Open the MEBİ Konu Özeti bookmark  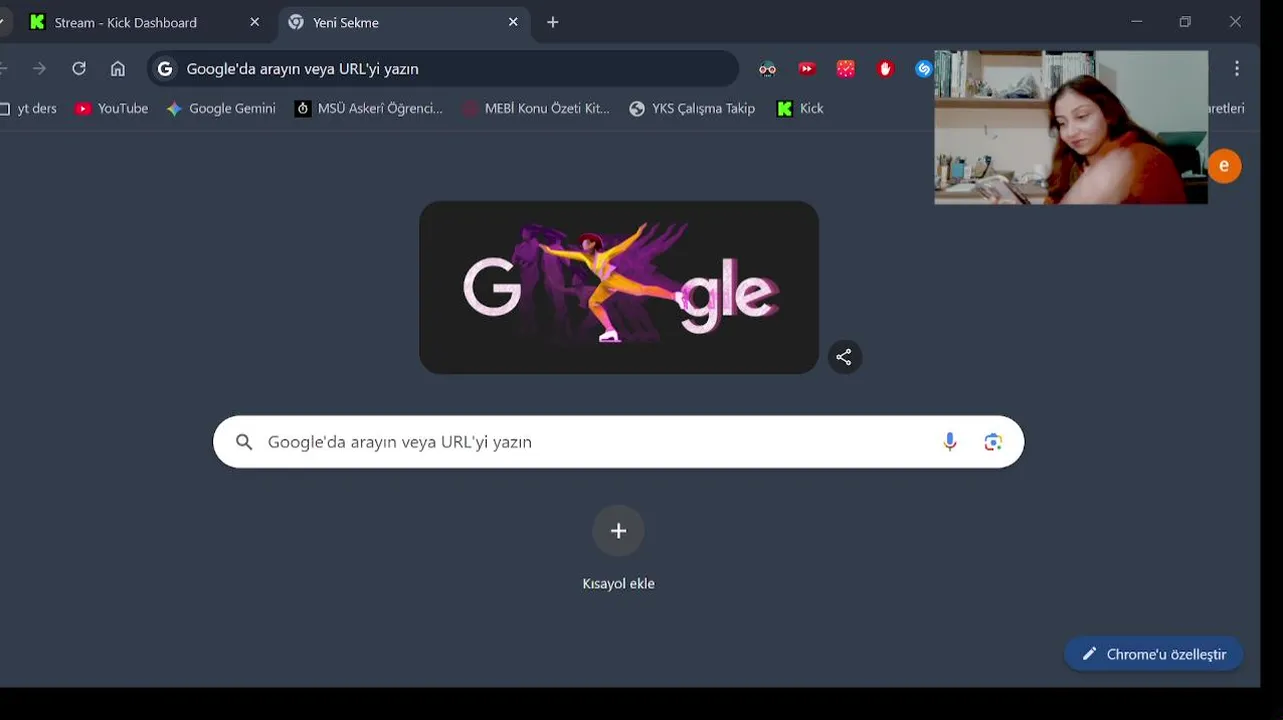tap(536, 109)
